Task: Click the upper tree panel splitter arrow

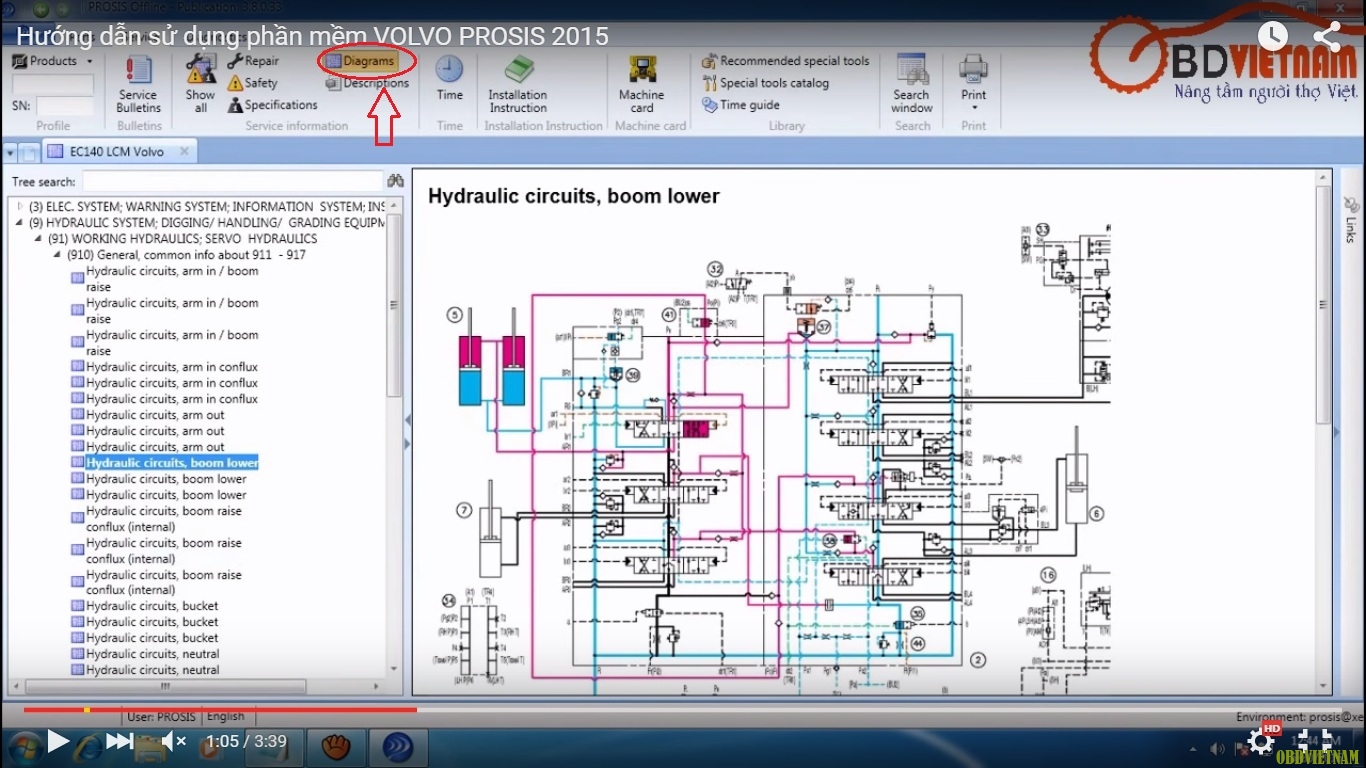Action: (407, 419)
